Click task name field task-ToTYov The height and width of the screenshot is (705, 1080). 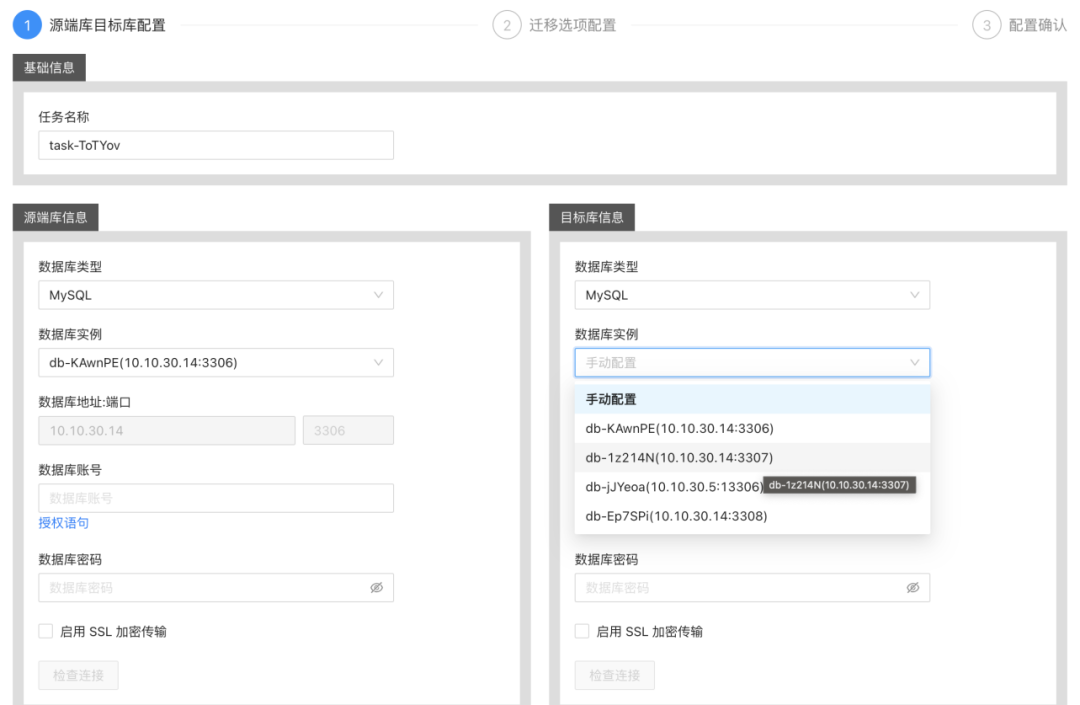pyautogui.click(x=216, y=145)
